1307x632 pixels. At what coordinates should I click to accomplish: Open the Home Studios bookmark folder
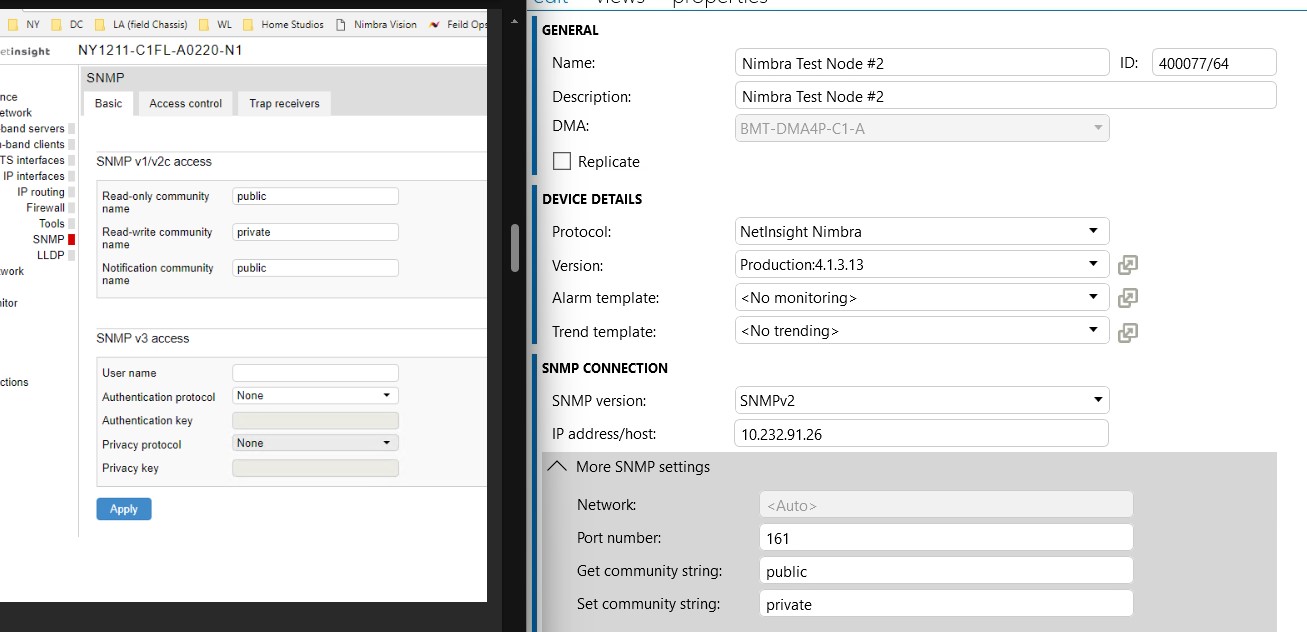tap(284, 24)
